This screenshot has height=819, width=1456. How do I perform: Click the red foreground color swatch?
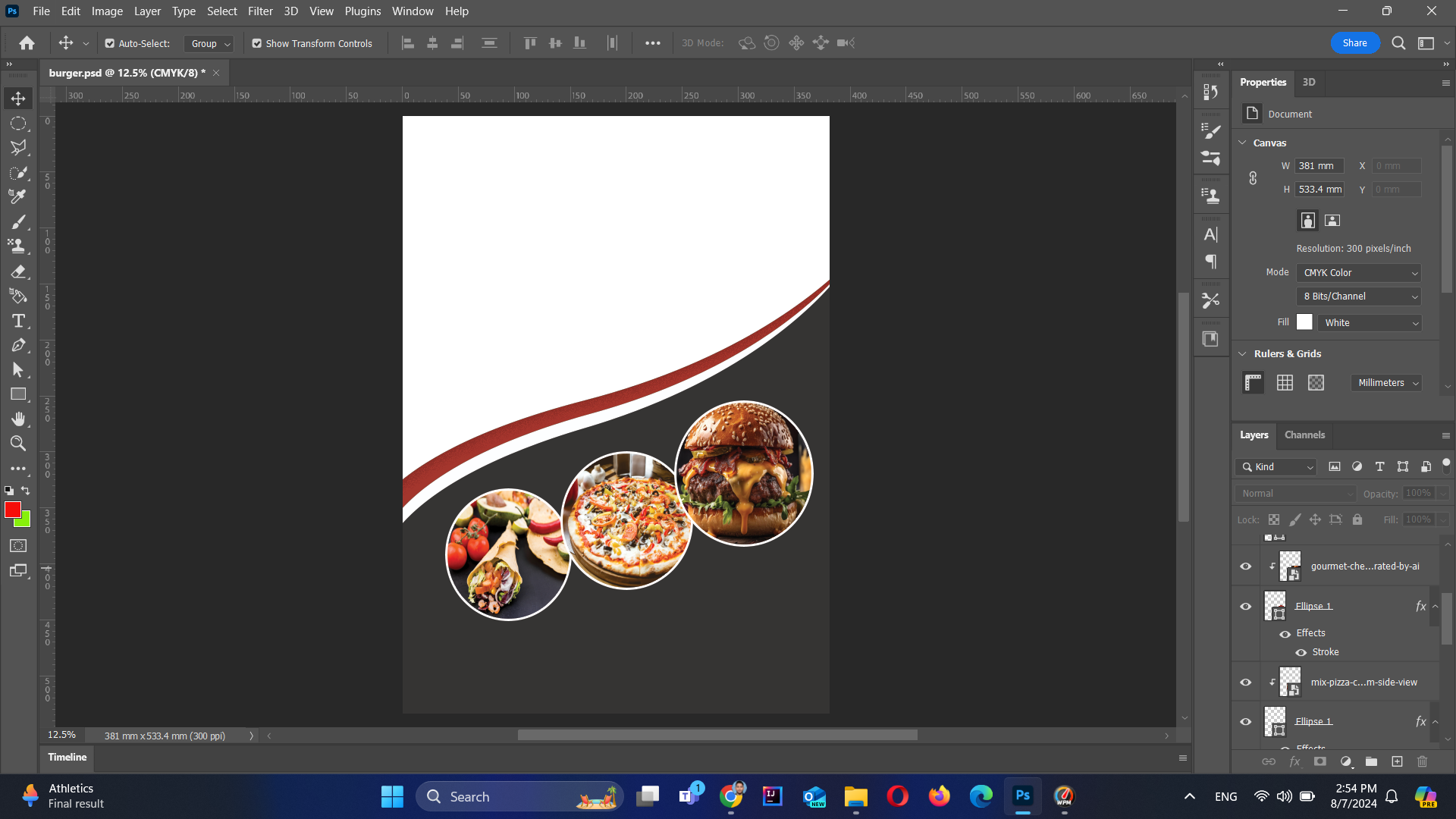(x=11, y=509)
